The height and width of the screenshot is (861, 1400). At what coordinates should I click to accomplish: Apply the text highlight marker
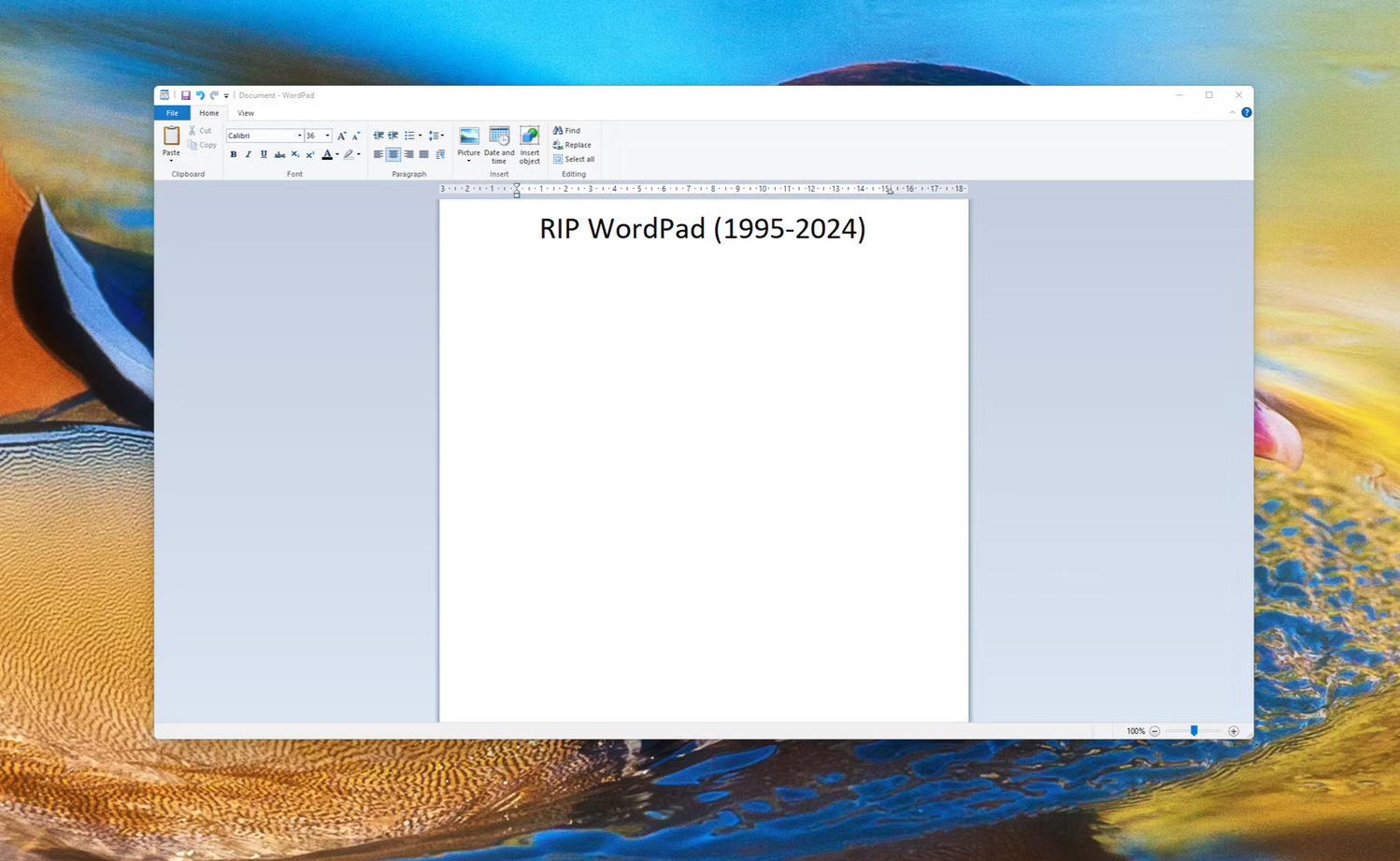[x=349, y=154]
